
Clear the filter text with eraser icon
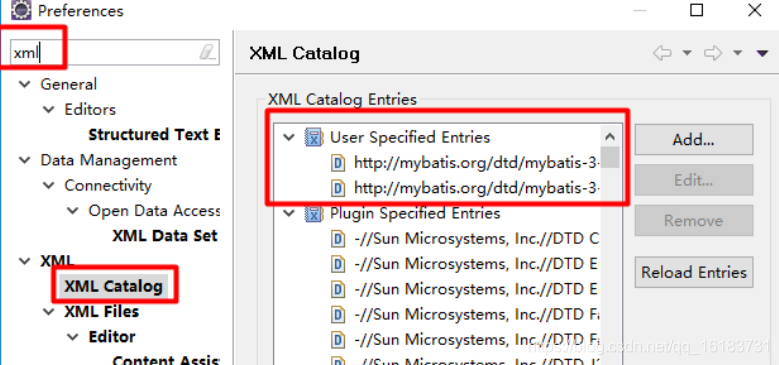tap(208, 52)
